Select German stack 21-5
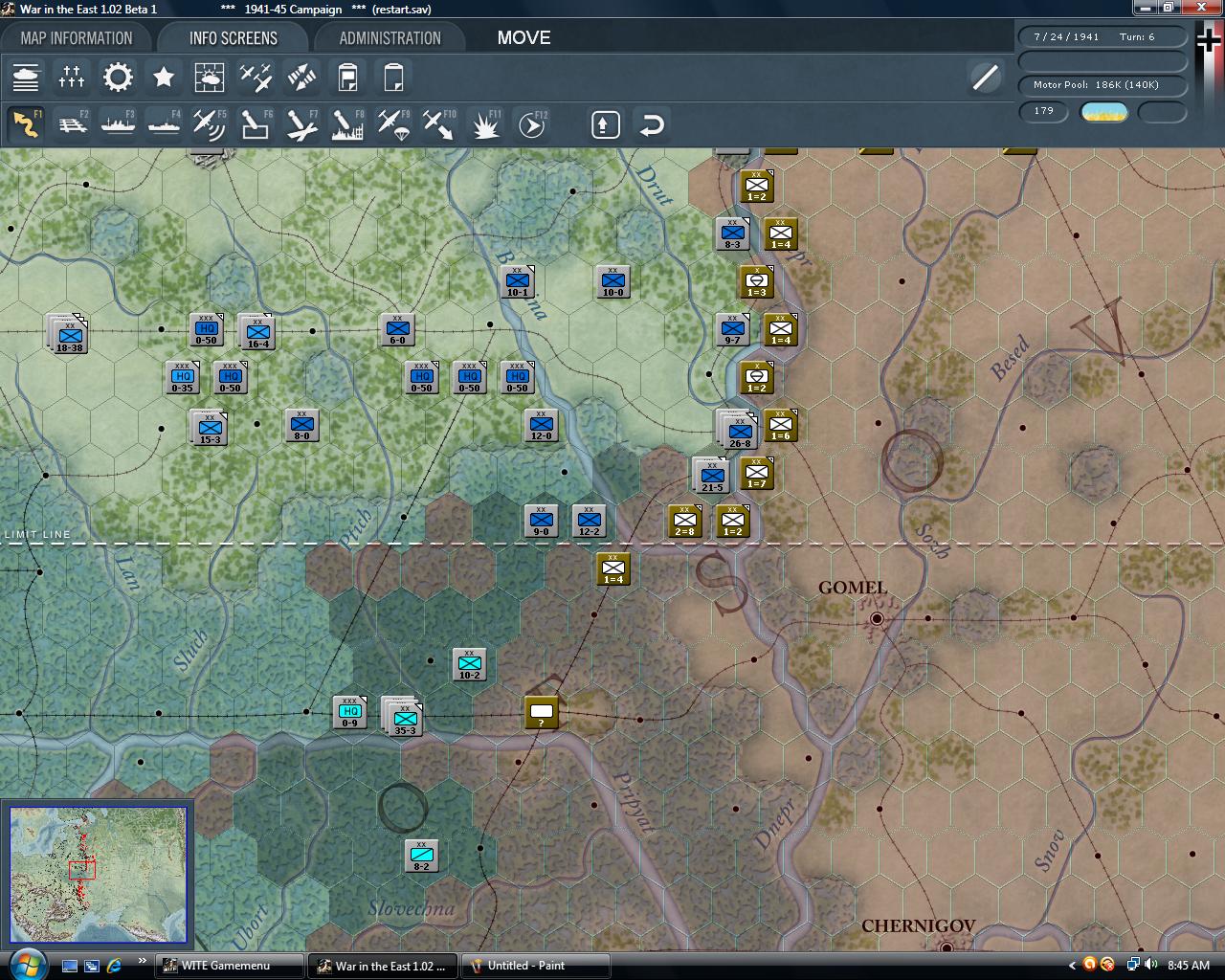1225x980 pixels. pyautogui.click(x=711, y=475)
